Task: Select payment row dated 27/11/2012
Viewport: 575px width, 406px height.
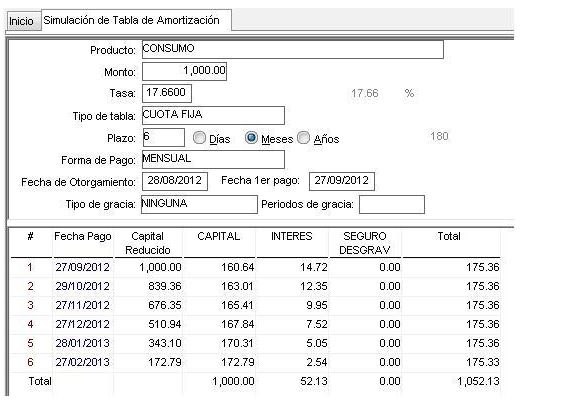Action: click(256, 305)
